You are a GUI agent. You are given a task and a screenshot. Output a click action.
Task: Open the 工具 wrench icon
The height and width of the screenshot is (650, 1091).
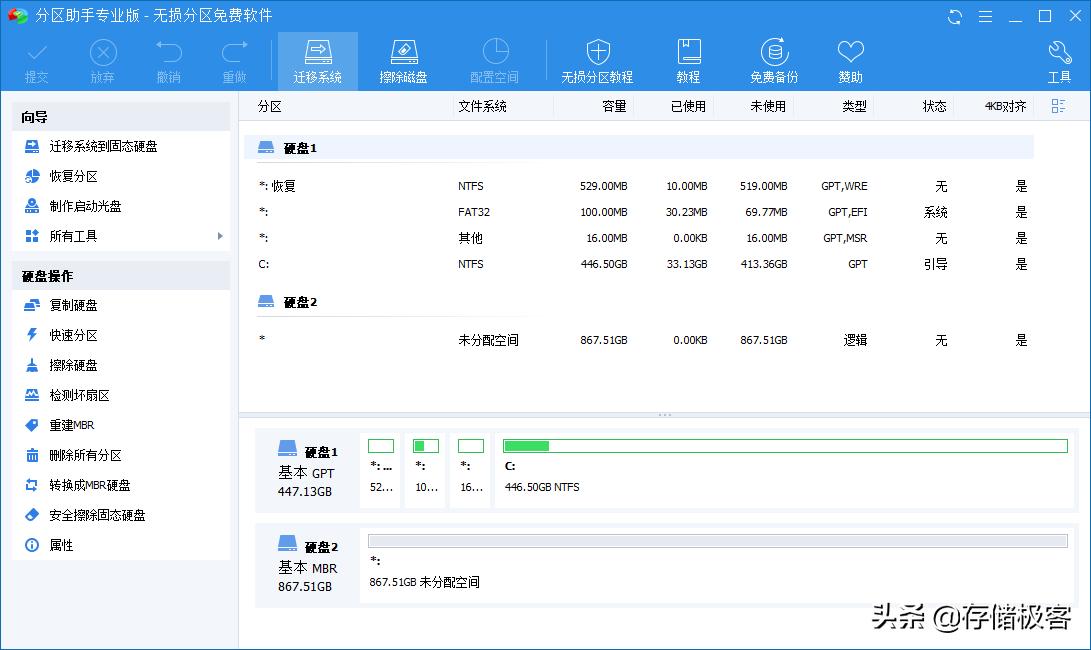pos(1058,58)
